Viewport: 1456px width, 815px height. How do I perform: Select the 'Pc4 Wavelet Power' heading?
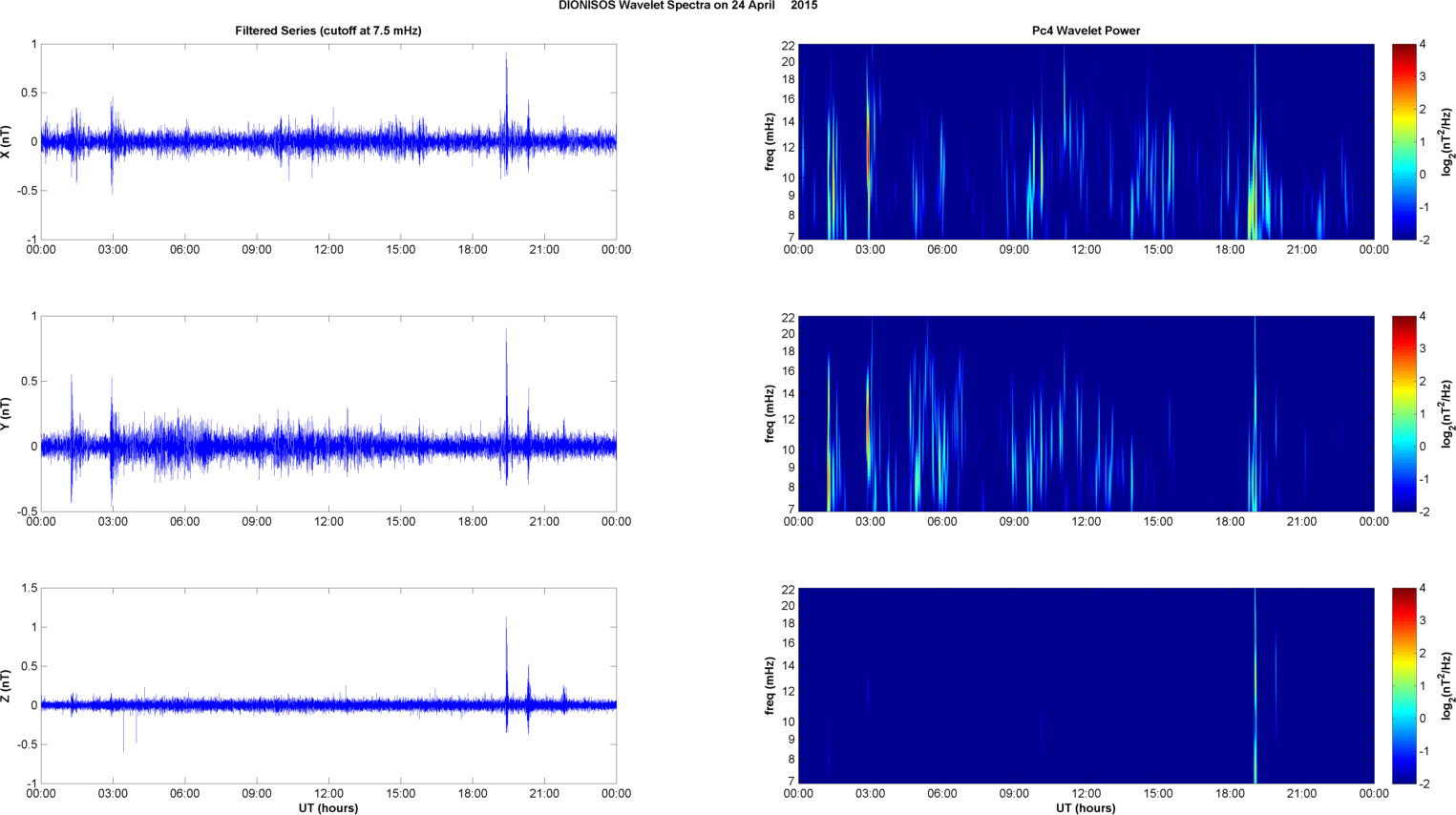[1086, 31]
